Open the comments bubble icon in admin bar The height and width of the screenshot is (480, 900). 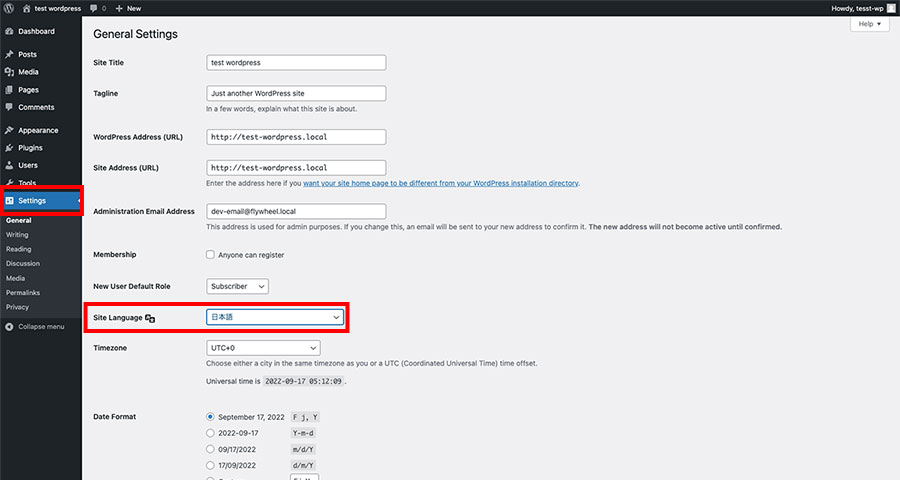coord(95,8)
